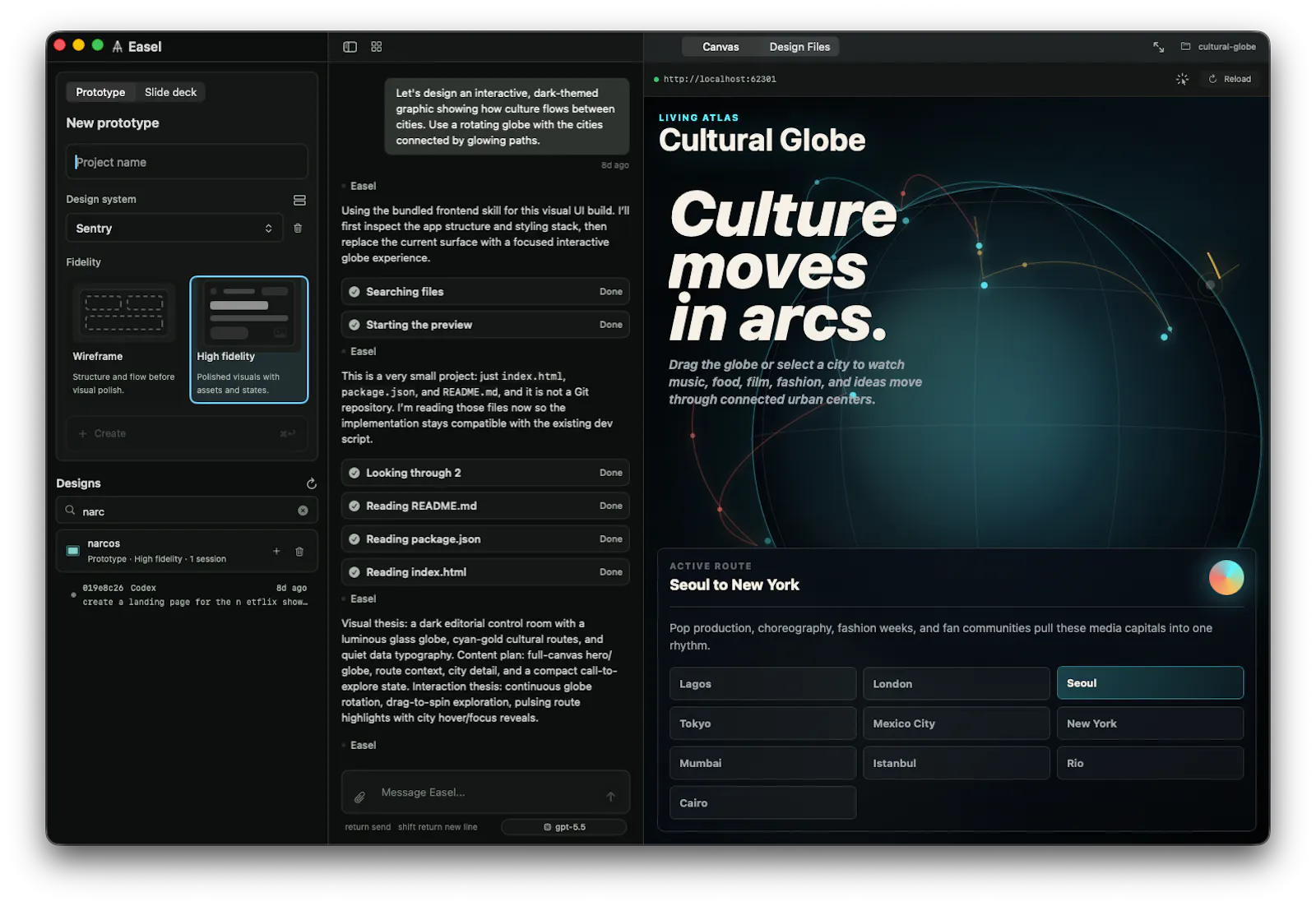This screenshot has width=1316, height=906.
Task: Select the High fidelity option
Action: (x=249, y=340)
